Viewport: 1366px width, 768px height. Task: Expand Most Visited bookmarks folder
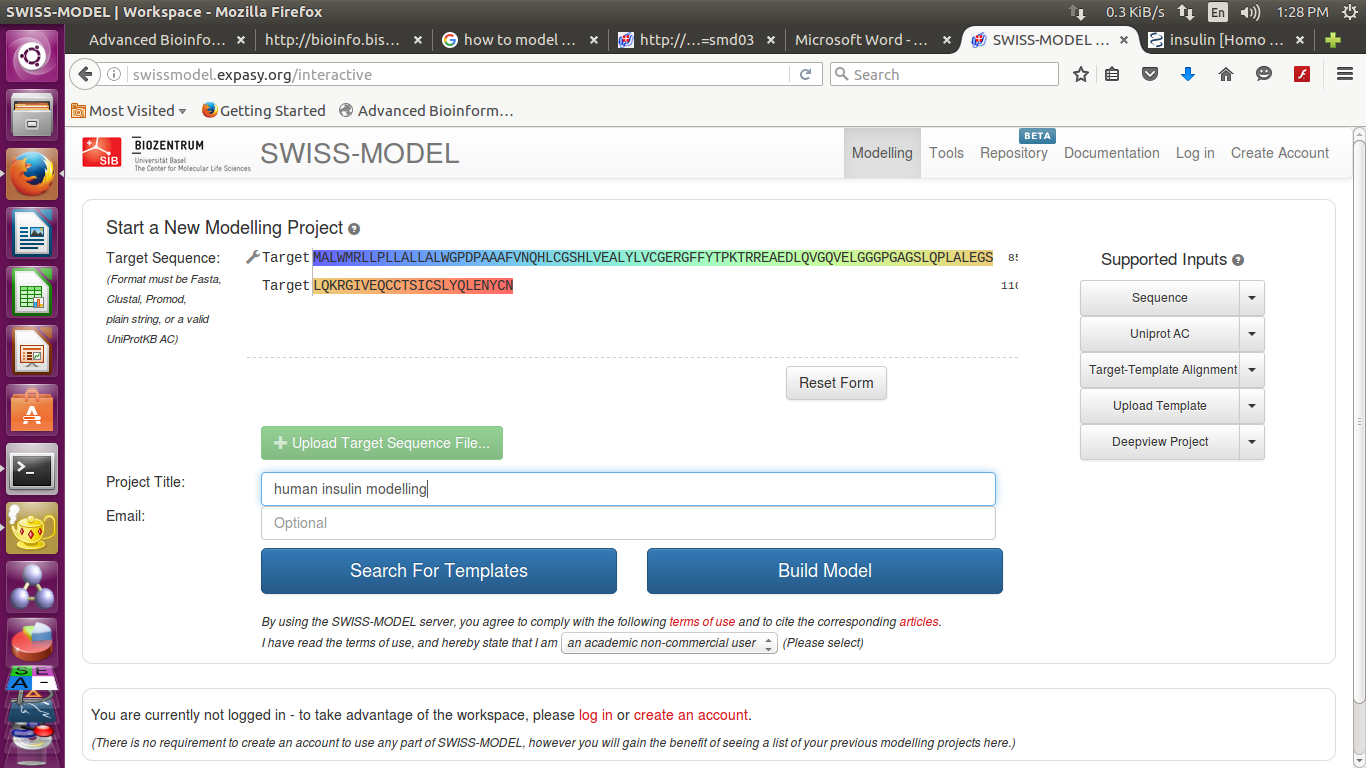(x=129, y=111)
